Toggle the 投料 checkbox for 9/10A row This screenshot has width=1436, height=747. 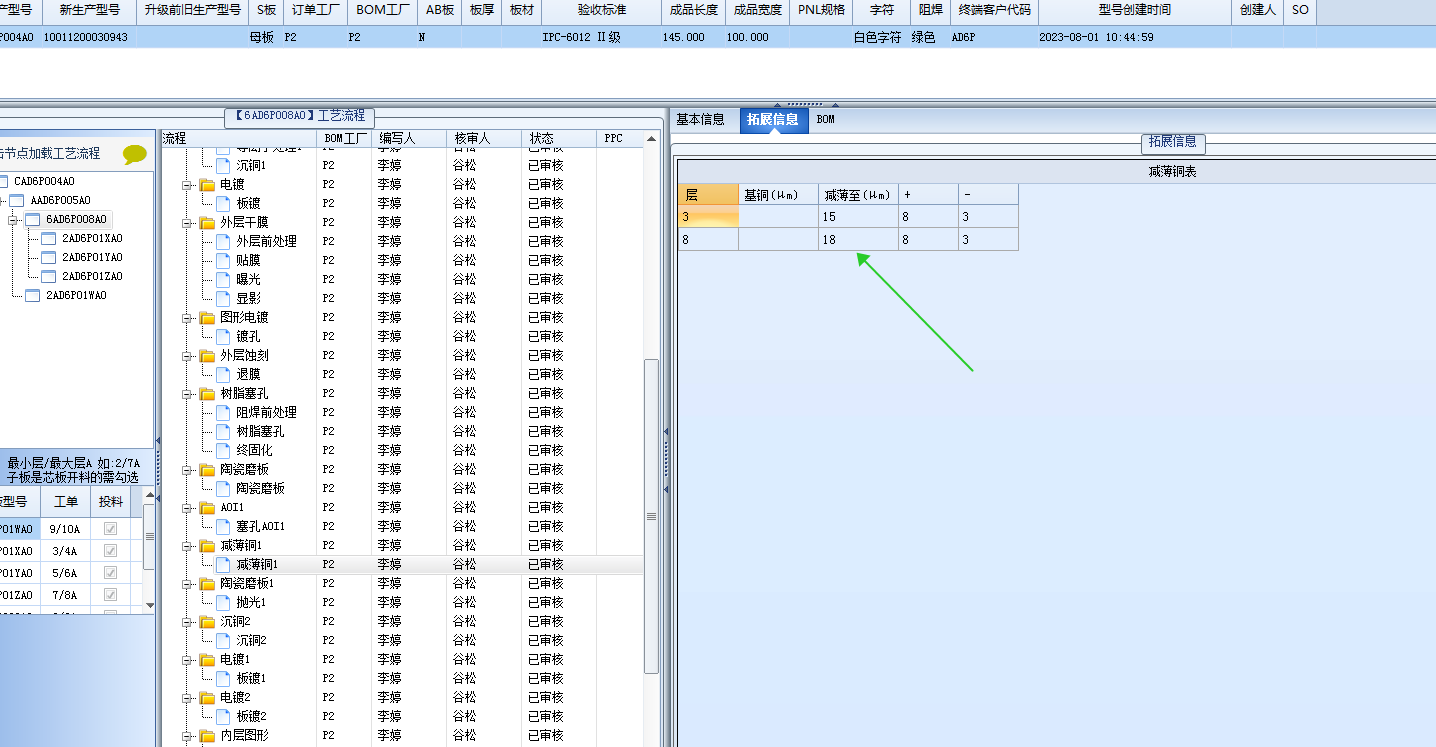pyautogui.click(x=110, y=529)
